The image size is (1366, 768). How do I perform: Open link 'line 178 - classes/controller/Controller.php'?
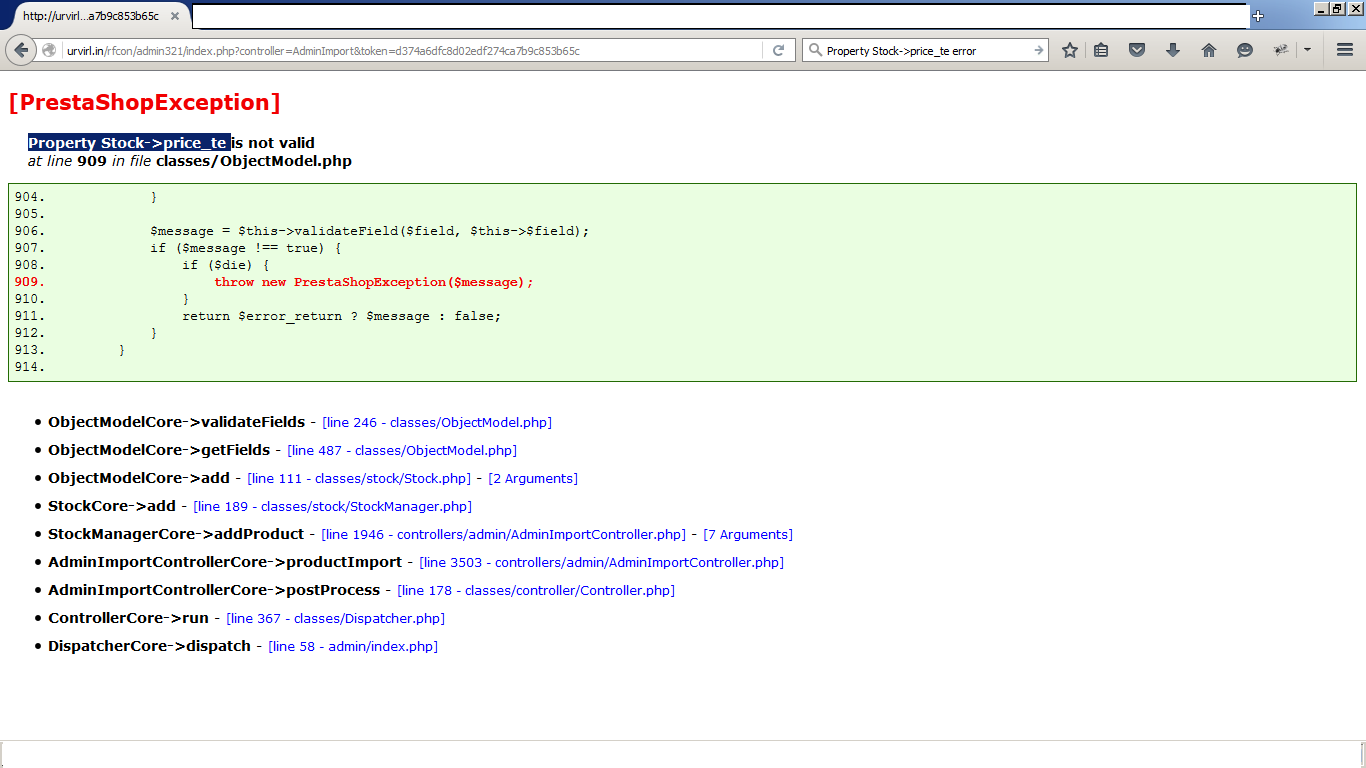[536, 591]
